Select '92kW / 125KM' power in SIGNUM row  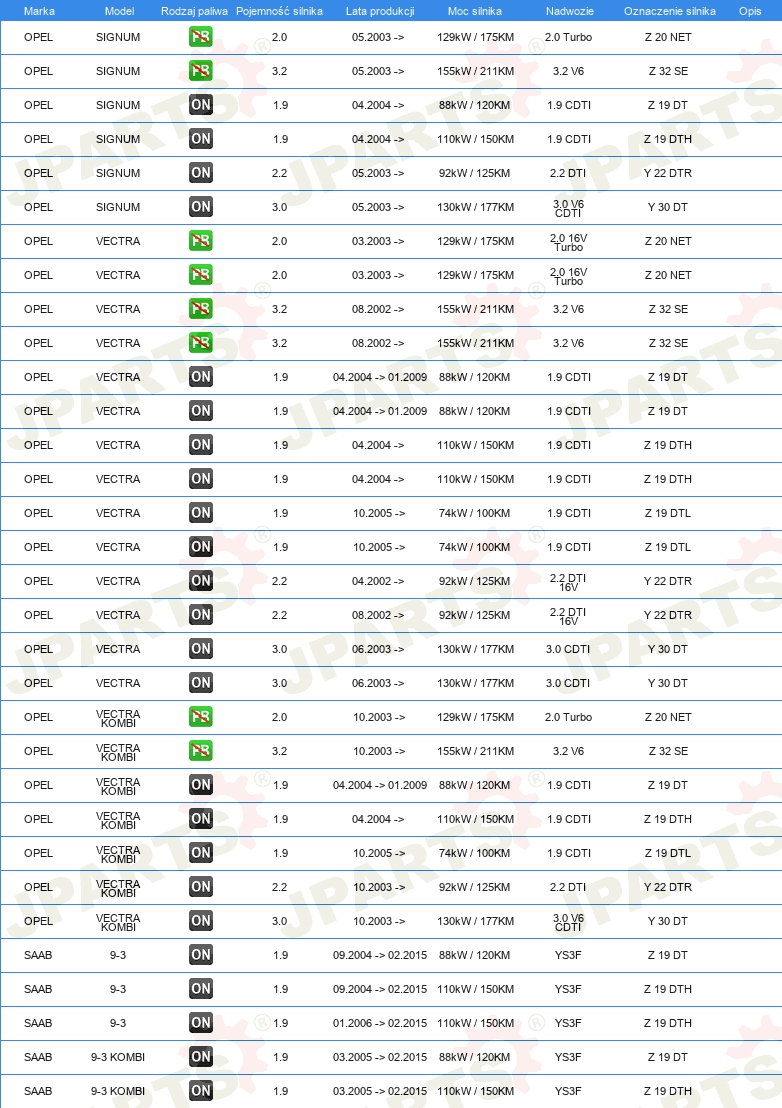coord(475,172)
